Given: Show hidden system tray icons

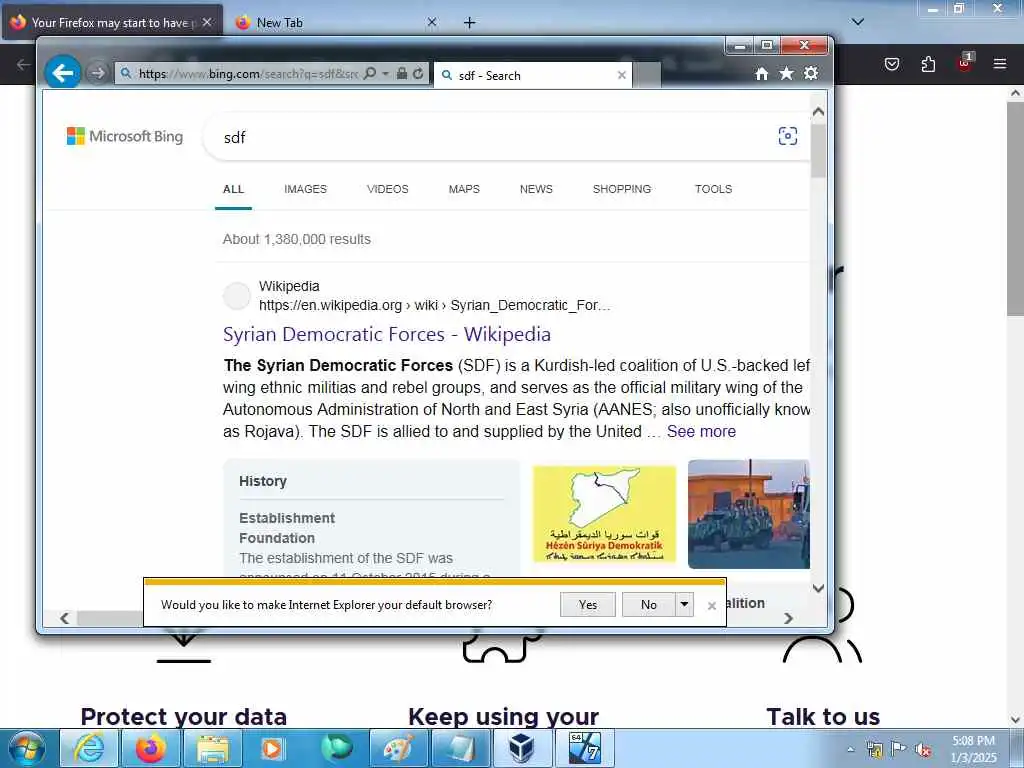Looking at the screenshot, I should (x=850, y=750).
